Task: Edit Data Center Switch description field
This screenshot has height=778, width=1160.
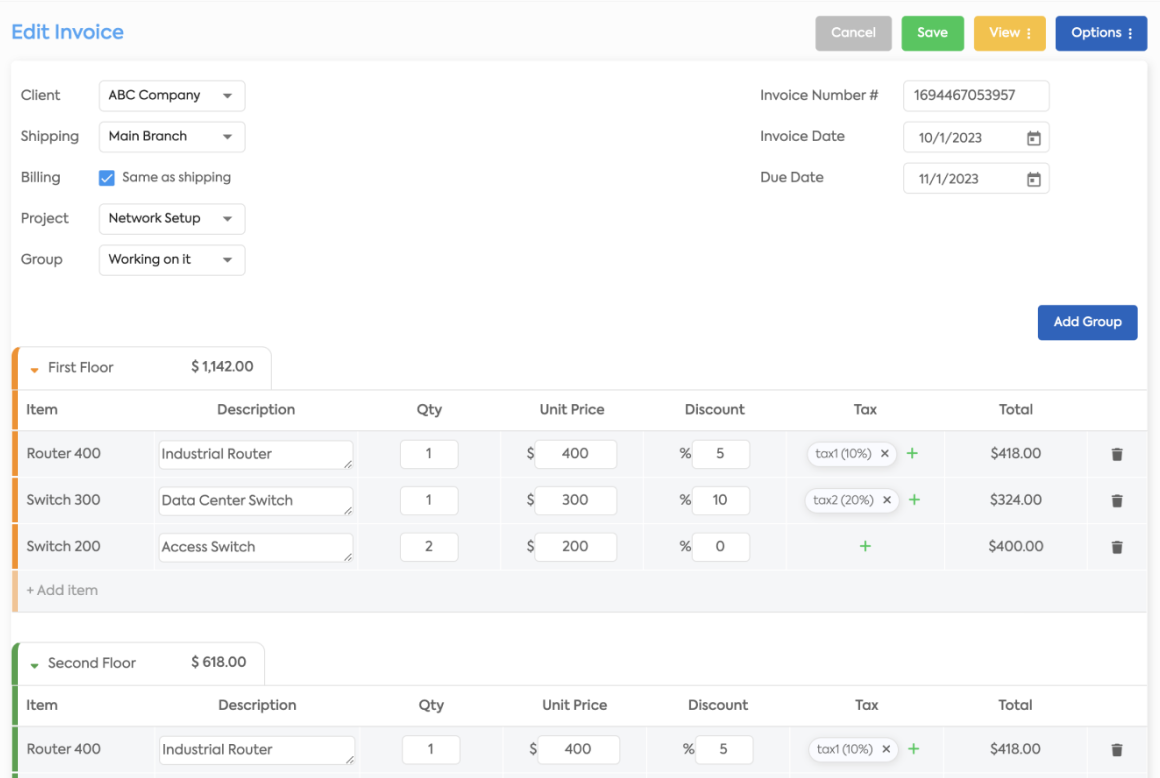Action: 255,501
